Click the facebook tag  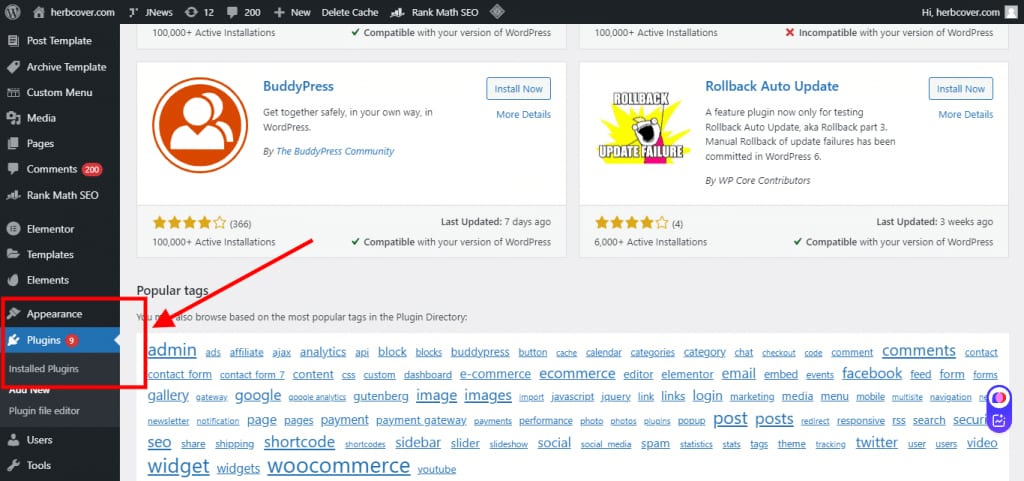point(872,373)
